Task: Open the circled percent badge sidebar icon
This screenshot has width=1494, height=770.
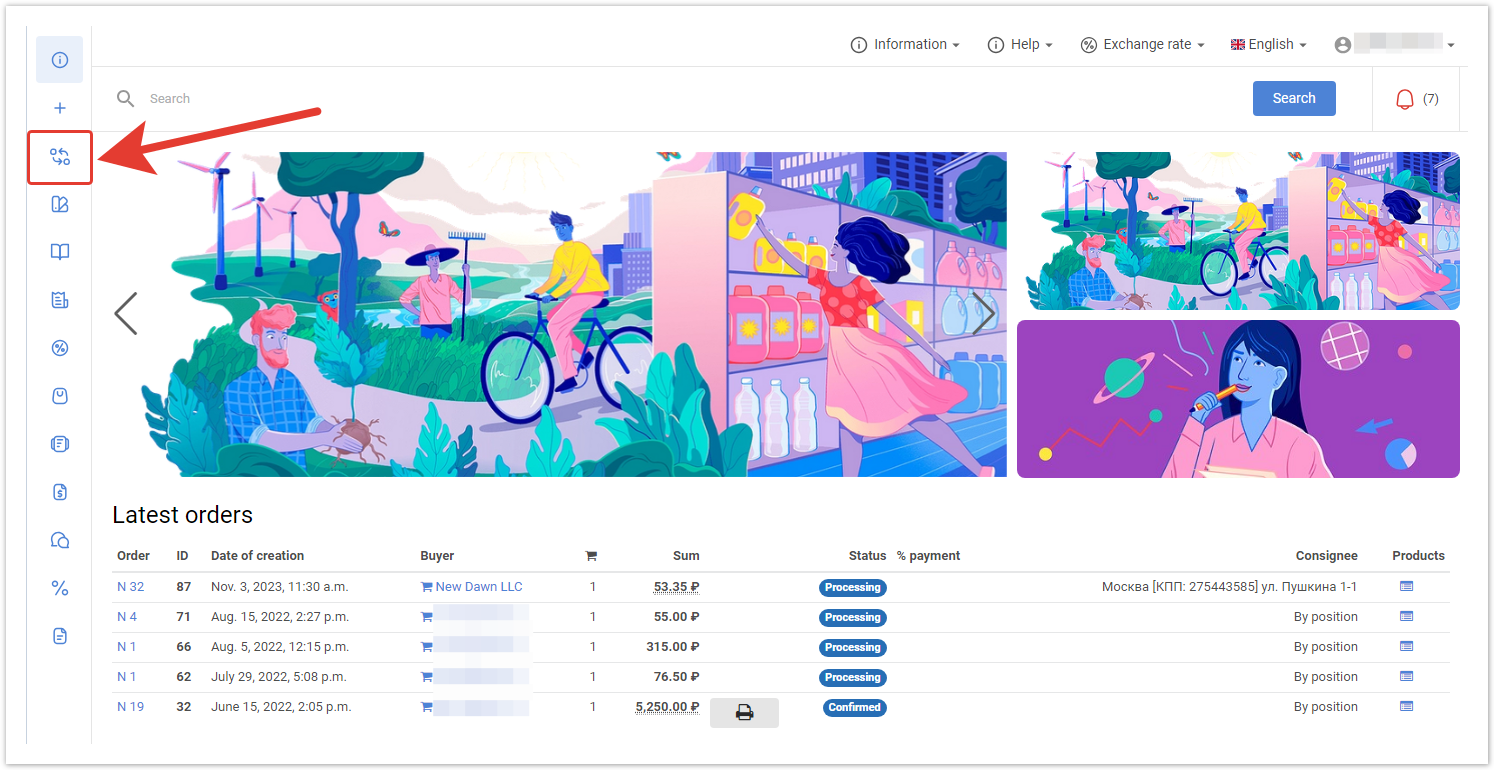Action: pos(60,348)
